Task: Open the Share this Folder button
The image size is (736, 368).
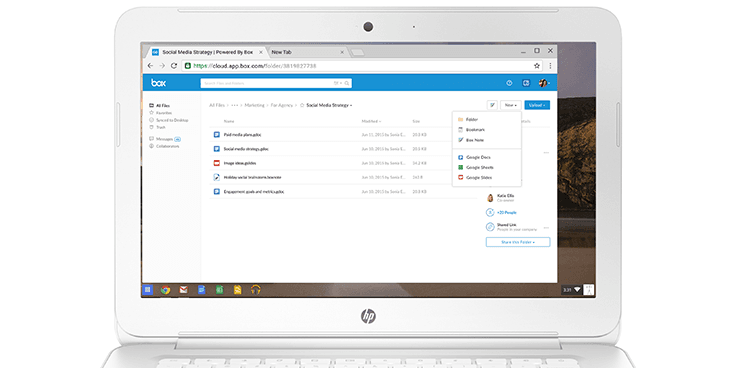Action: pos(518,242)
